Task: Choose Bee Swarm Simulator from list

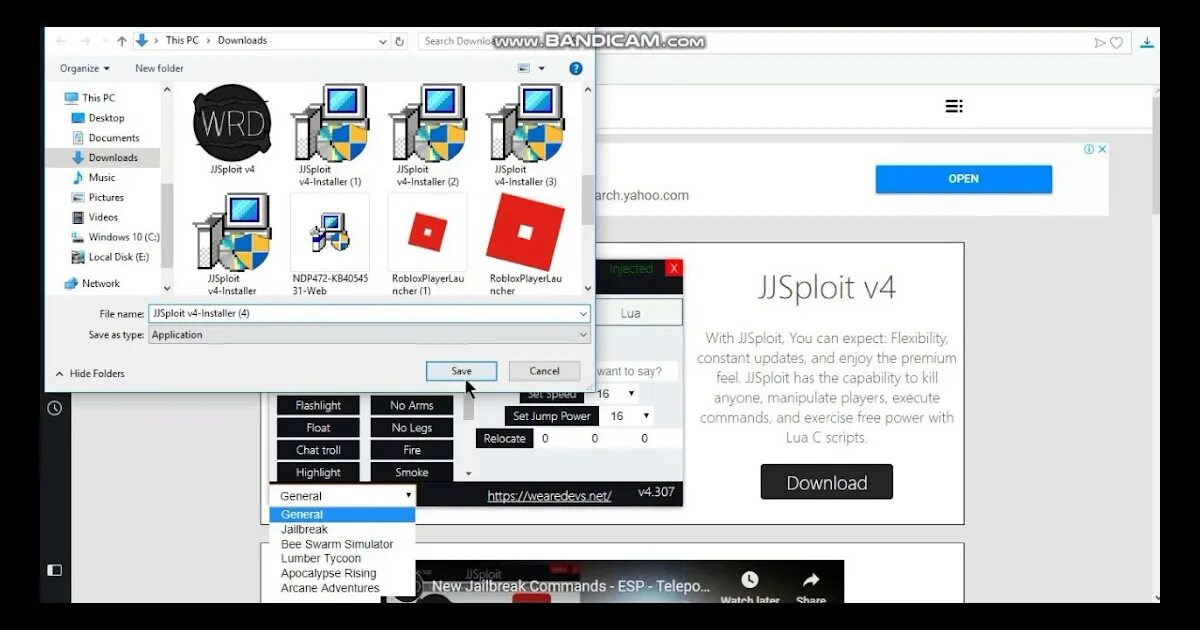Action: 337,544
